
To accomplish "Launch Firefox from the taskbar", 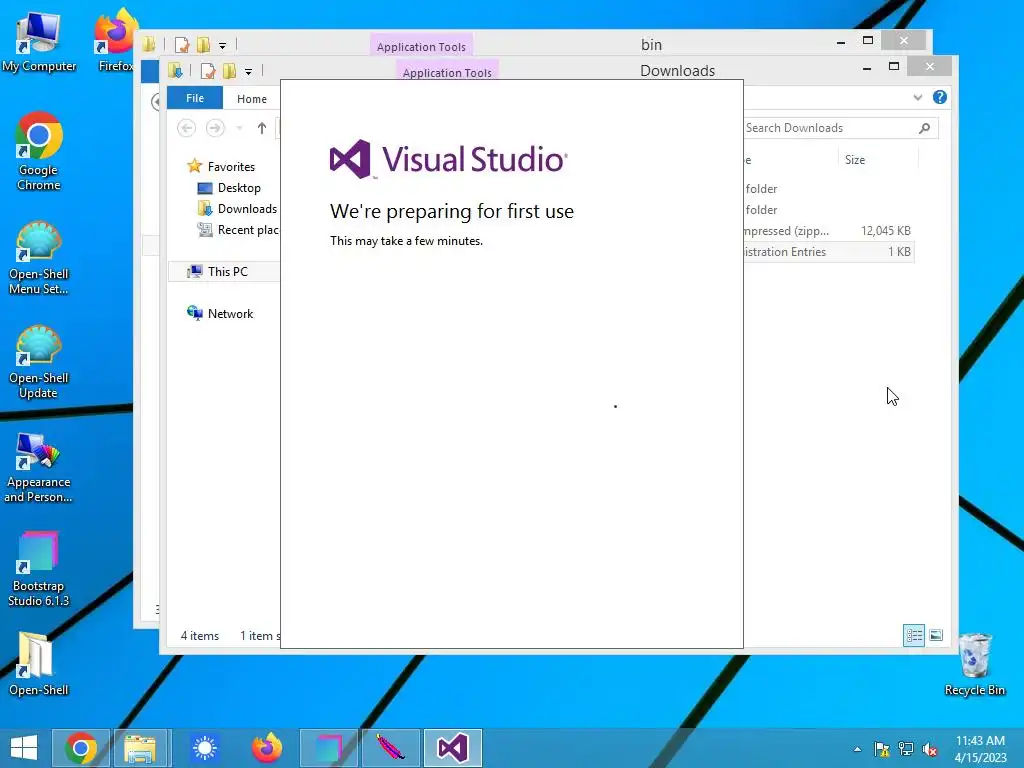I will point(266,748).
